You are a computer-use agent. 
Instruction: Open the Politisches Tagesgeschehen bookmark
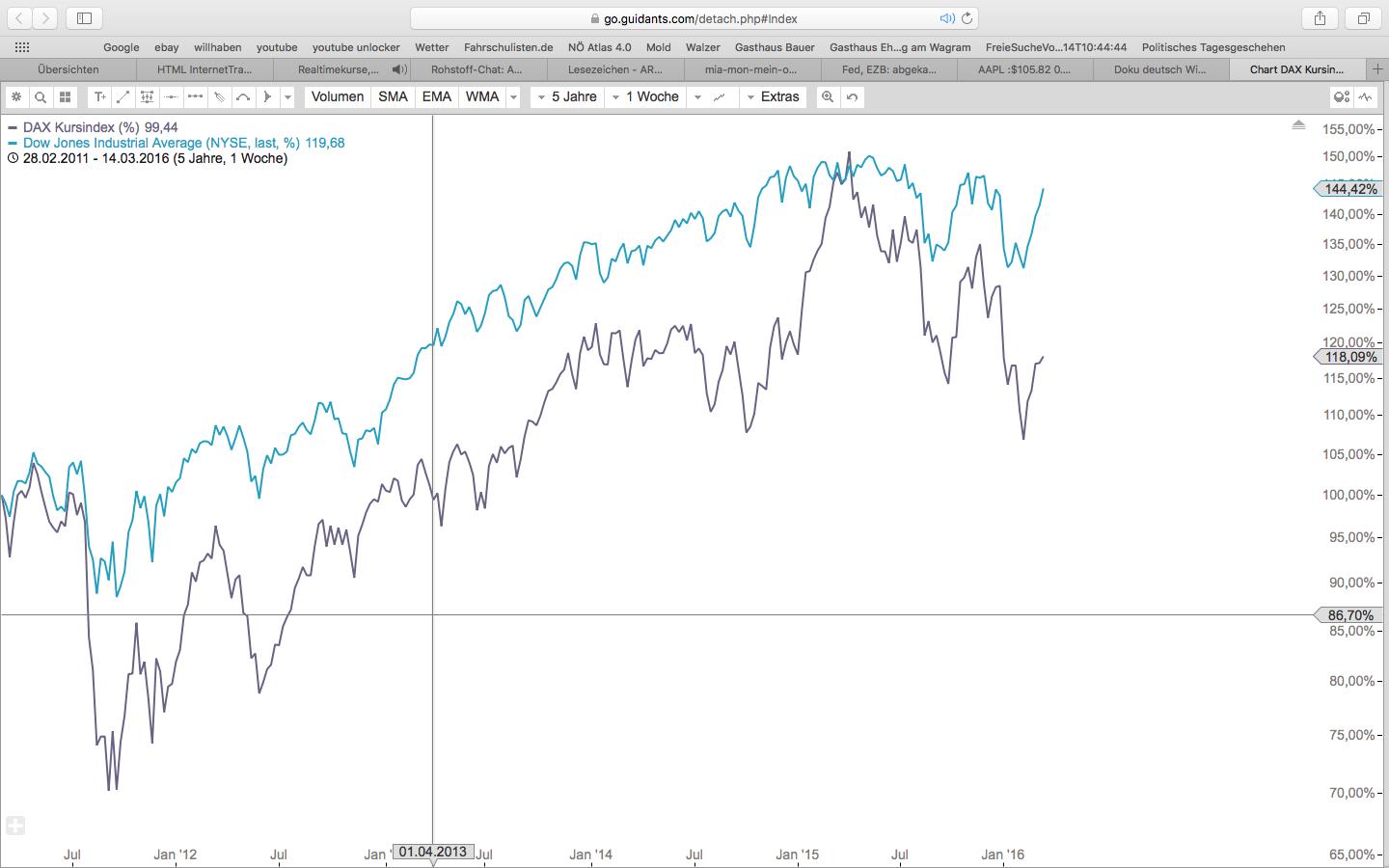pyautogui.click(x=1213, y=47)
